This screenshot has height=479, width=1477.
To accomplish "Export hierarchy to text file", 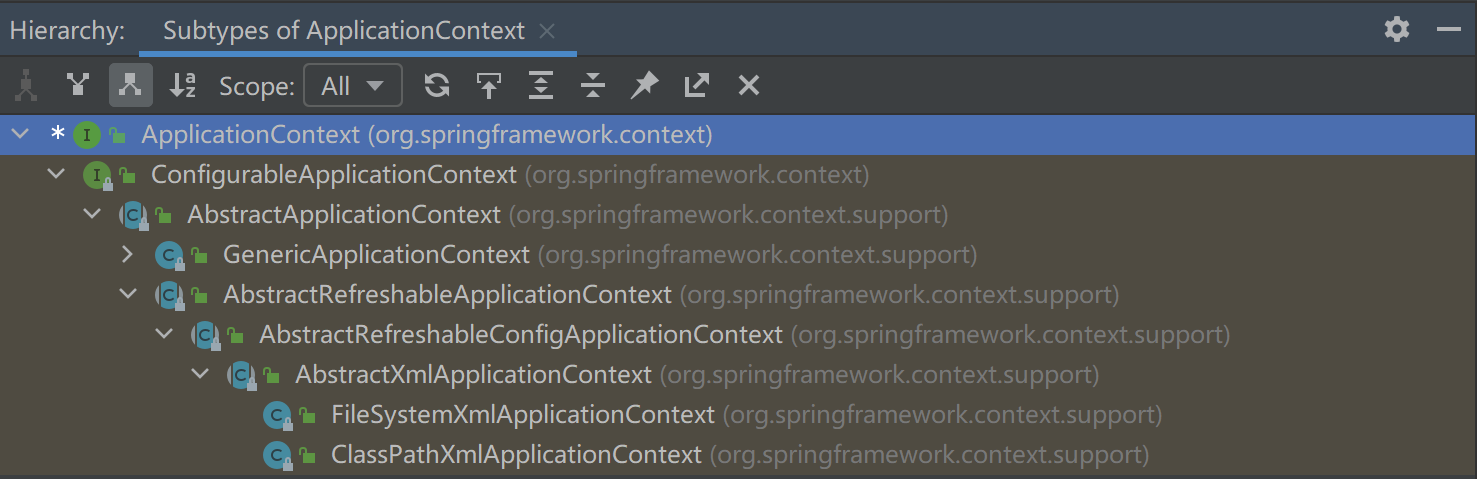I will pyautogui.click(x=697, y=86).
